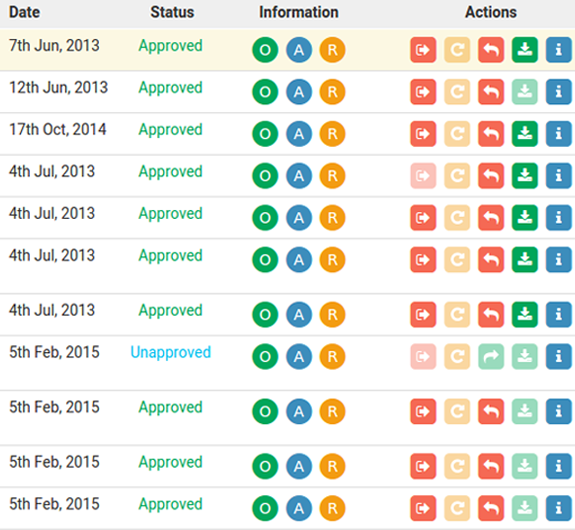The height and width of the screenshot is (530, 575).
Task: Click the green forward arrow in the Unapproved row
Action: click(x=491, y=356)
